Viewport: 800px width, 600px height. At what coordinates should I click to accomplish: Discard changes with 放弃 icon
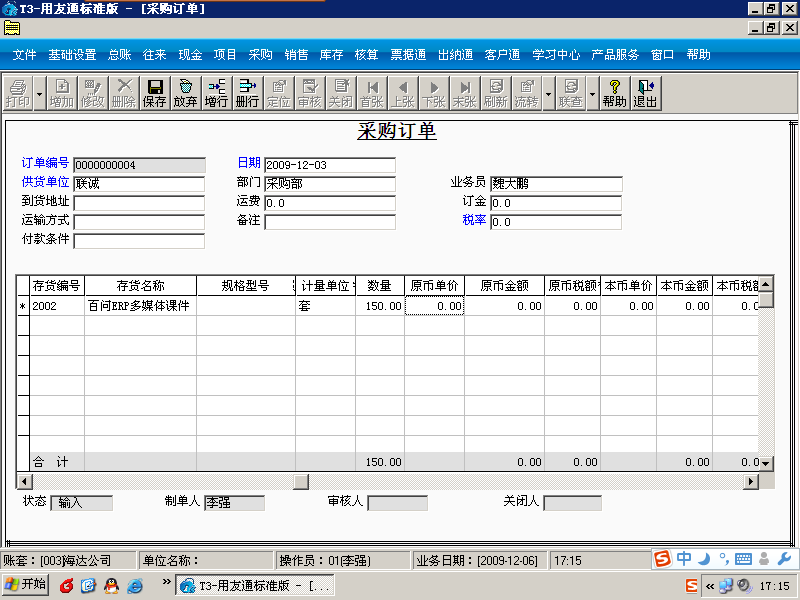click(x=186, y=93)
